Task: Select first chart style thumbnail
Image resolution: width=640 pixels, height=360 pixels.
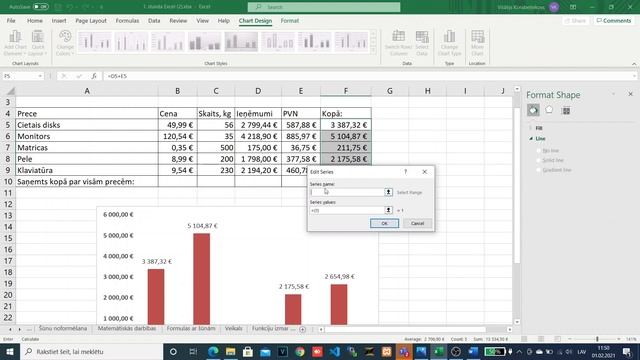Action: pyautogui.click(x=95, y=42)
